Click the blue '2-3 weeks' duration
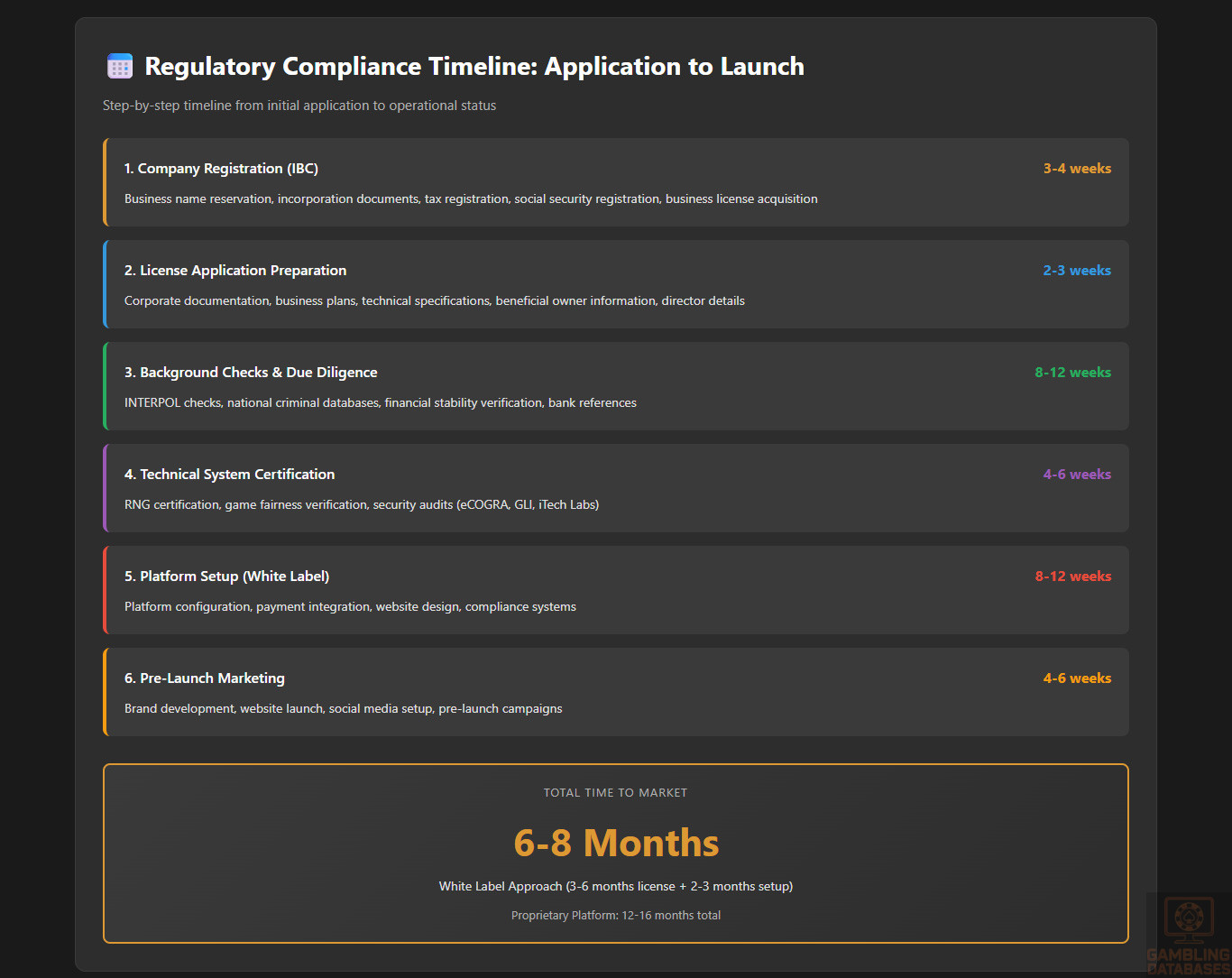Image resolution: width=1232 pixels, height=978 pixels. (x=1077, y=271)
